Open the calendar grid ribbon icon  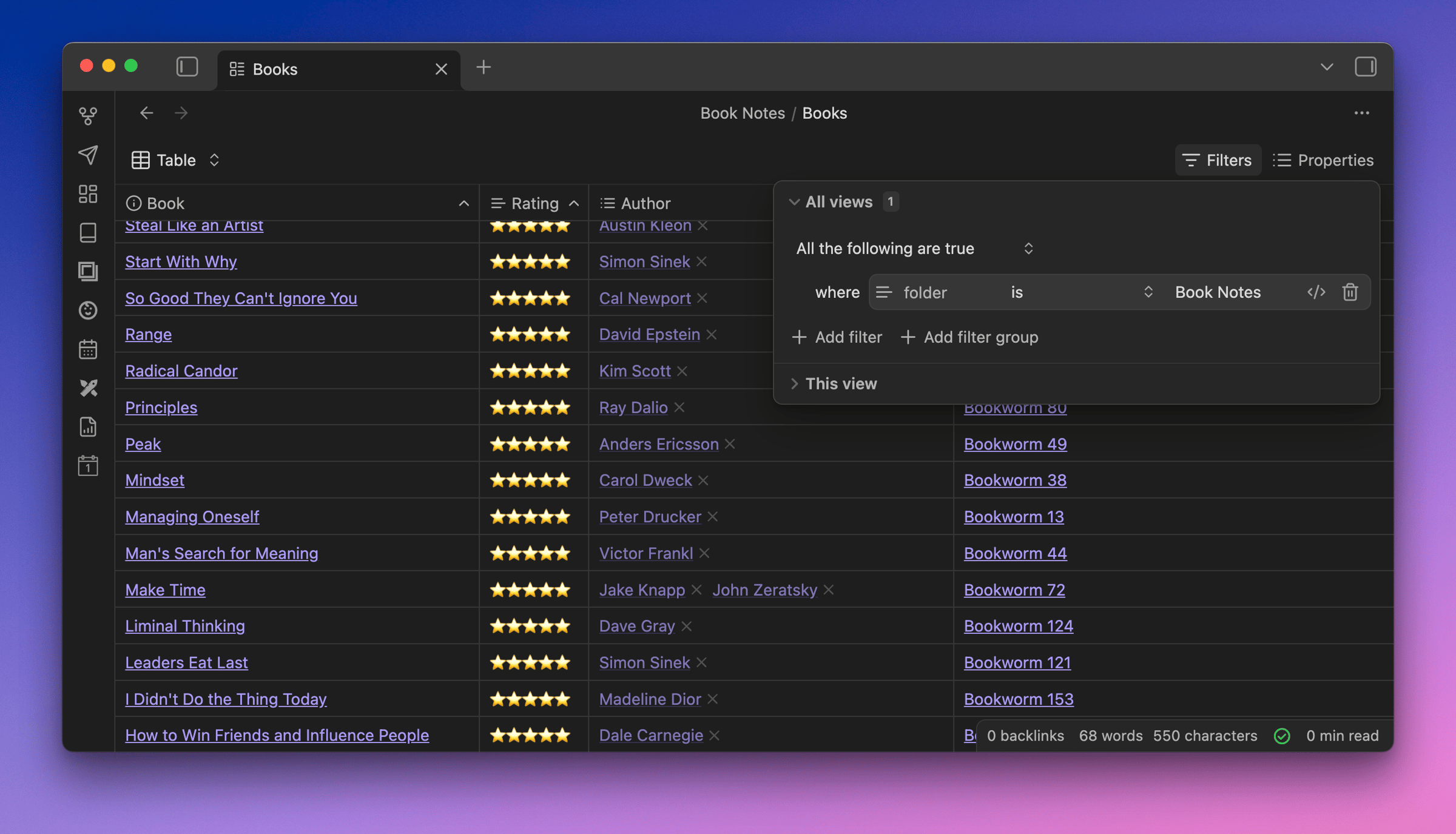pos(88,349)
